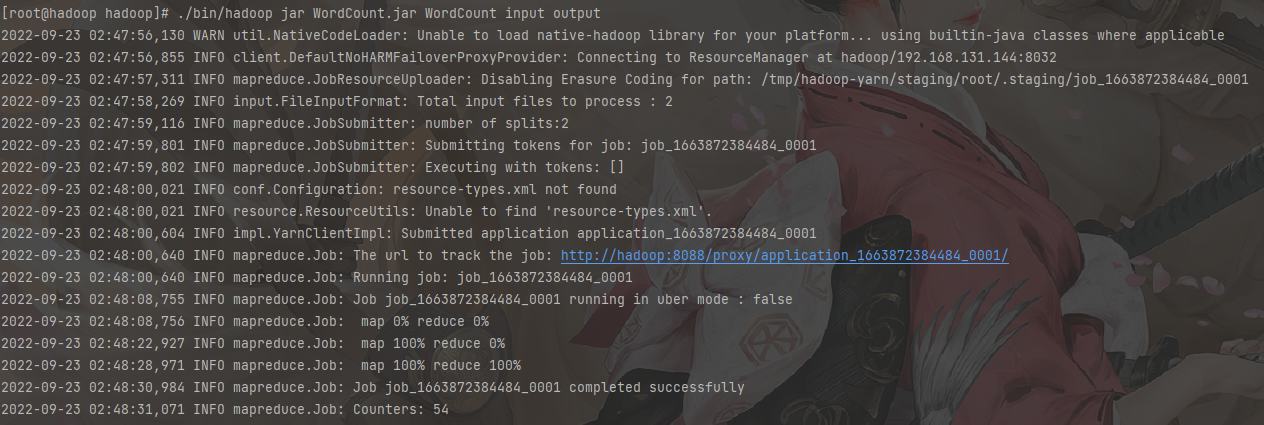Screen dimensions: 1264x425
Task: Click the number of splits:2 line
Action: (x=496, y=124)
